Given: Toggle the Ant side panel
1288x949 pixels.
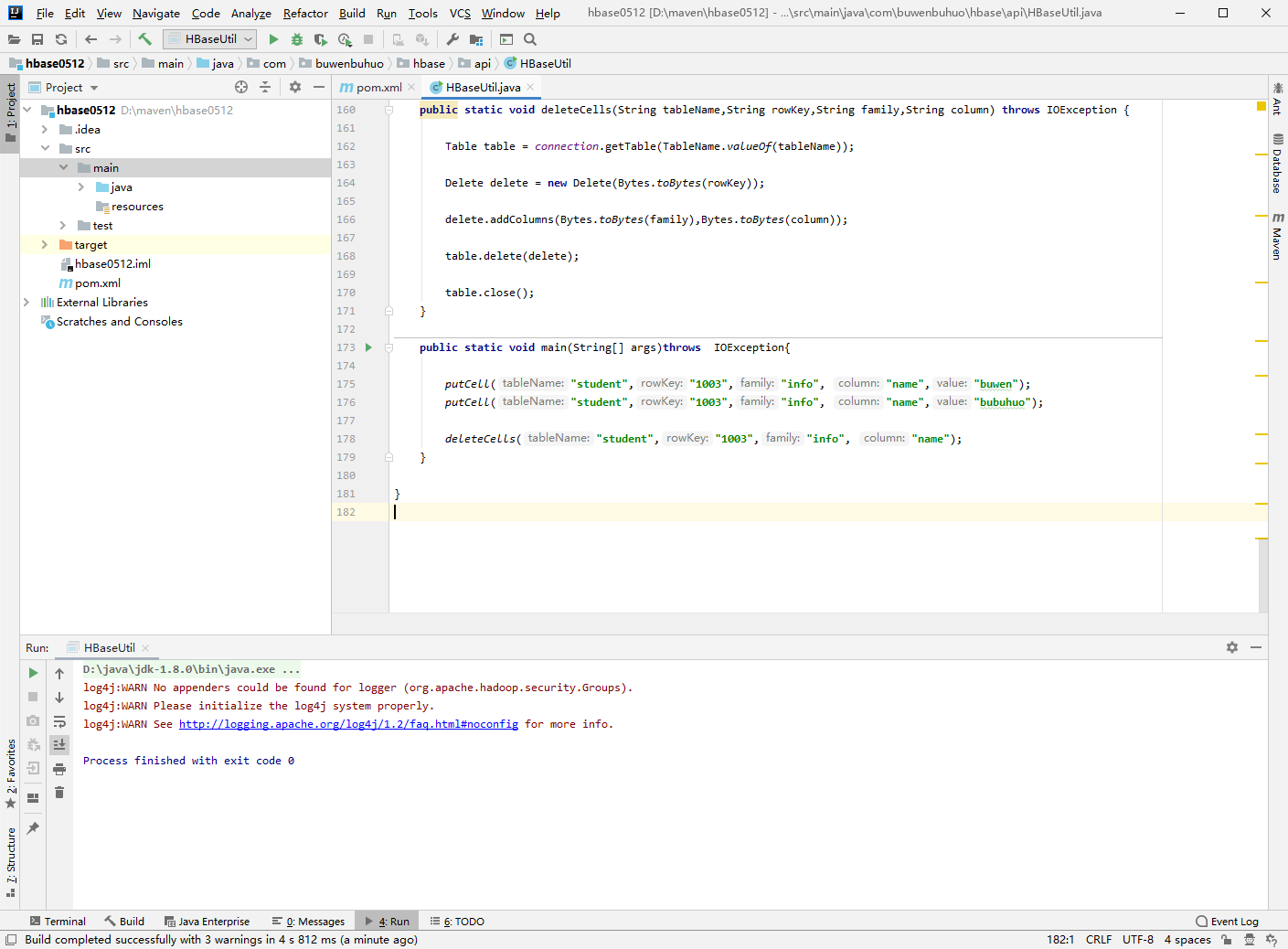Looking at the screenshot, I should click(x=1278, y=99).
